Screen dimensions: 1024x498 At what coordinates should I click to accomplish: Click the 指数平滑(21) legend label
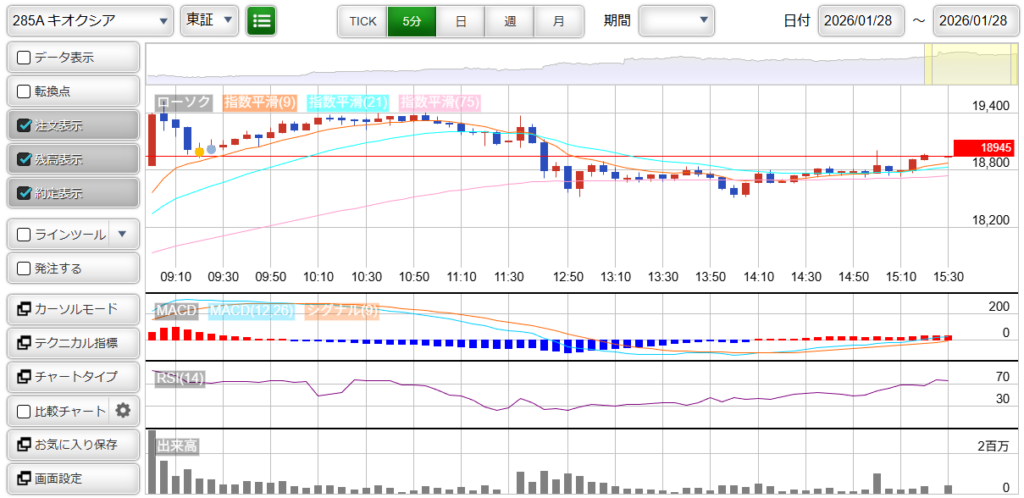[x=348, y=102]
